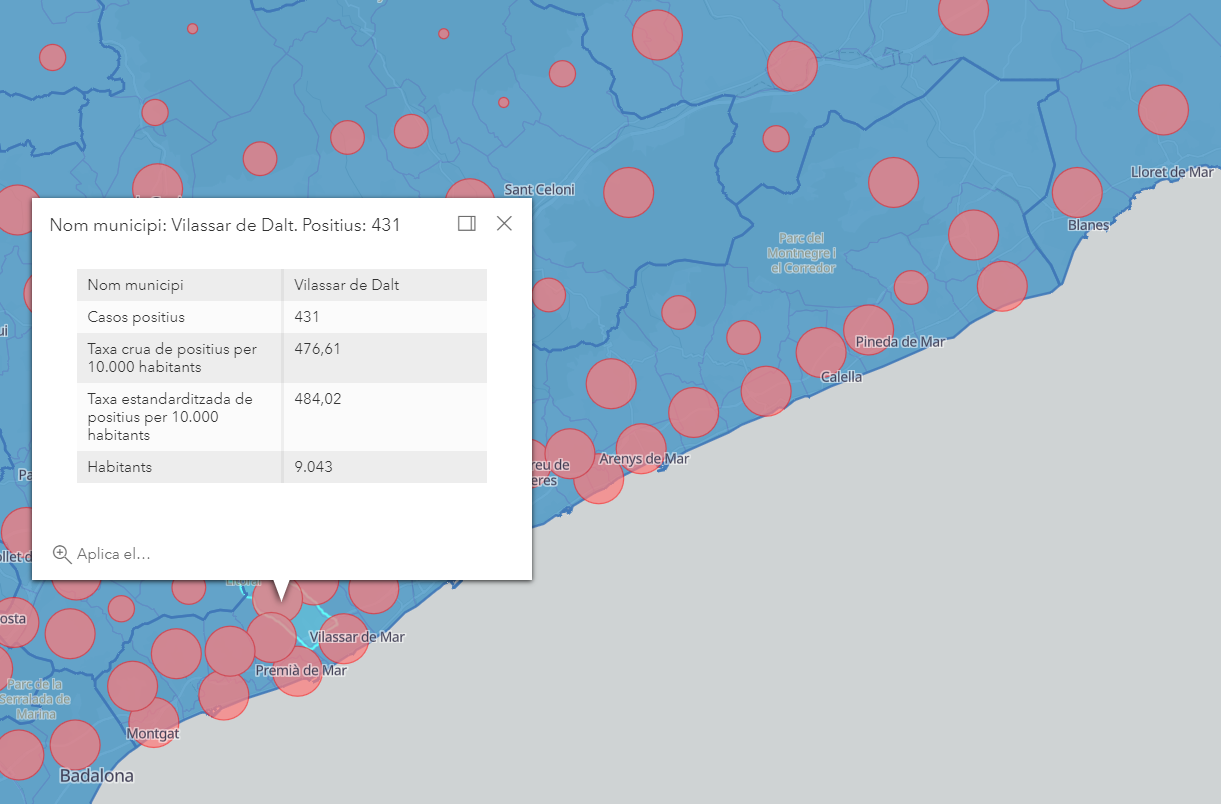
Task: Click the Blanes map label
Action: (x=1089, y=225)
